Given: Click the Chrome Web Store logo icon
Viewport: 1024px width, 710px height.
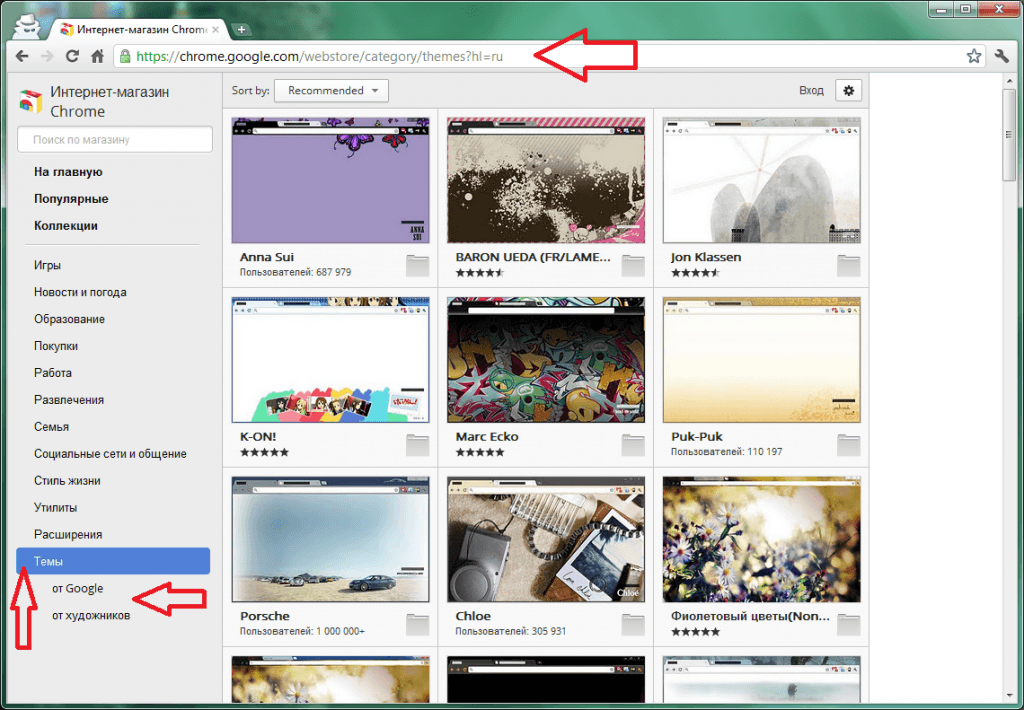Looking at the screenshot, I should (31, 102).
